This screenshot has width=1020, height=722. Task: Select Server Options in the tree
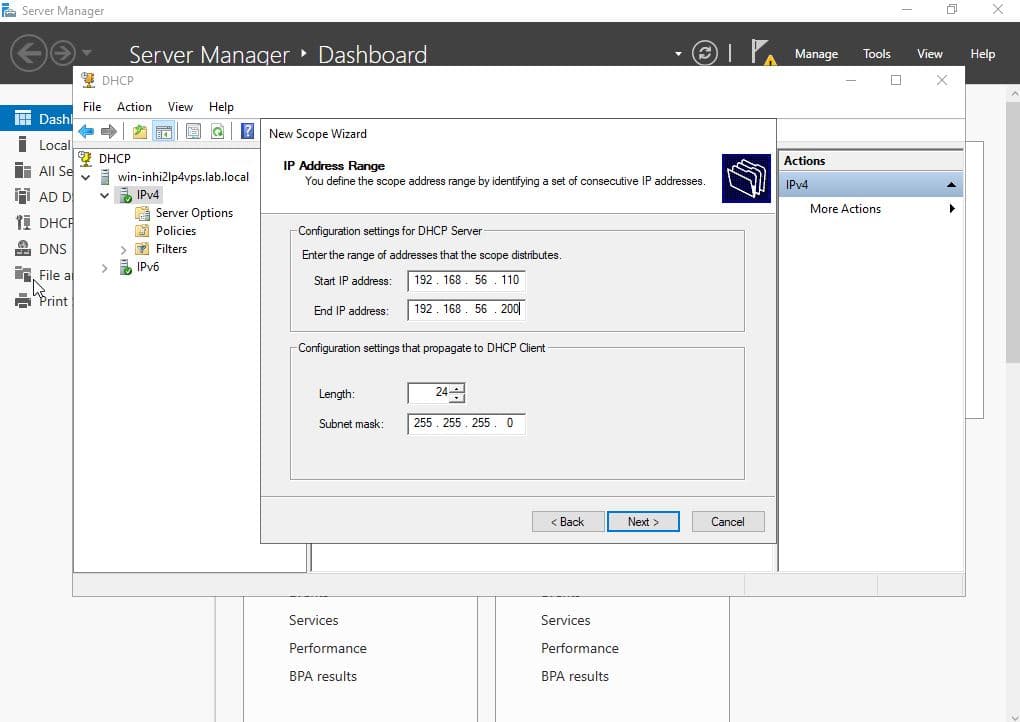pyautogui.click(x=194, y=213)
